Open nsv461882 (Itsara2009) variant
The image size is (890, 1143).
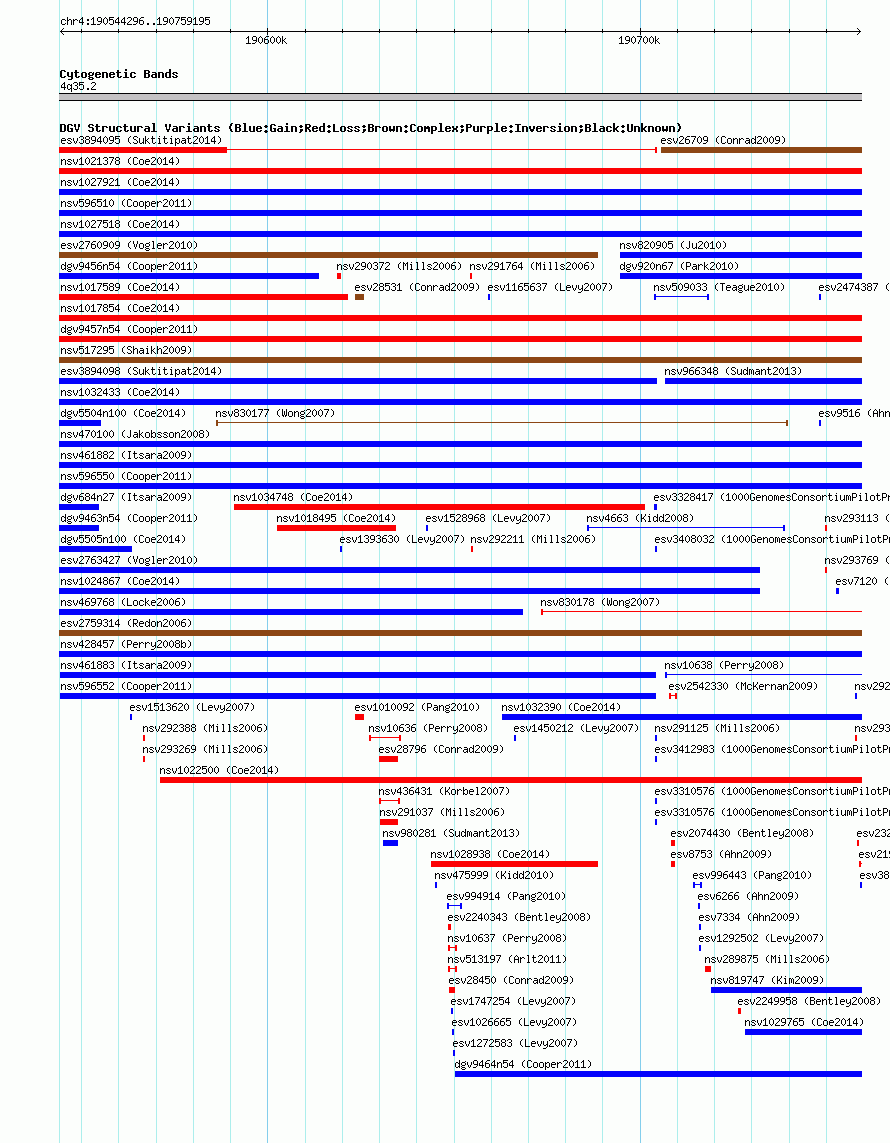[461, 465]
